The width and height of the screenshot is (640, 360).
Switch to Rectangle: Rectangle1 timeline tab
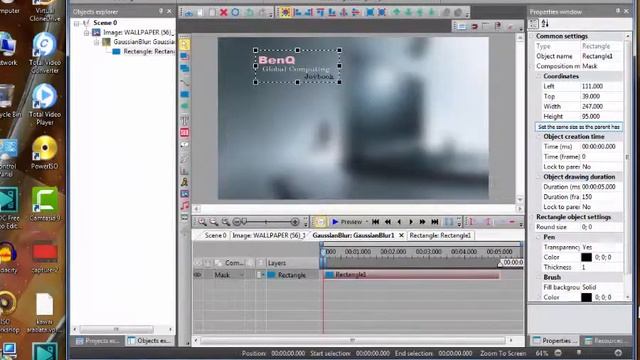[x=440, y=236]
